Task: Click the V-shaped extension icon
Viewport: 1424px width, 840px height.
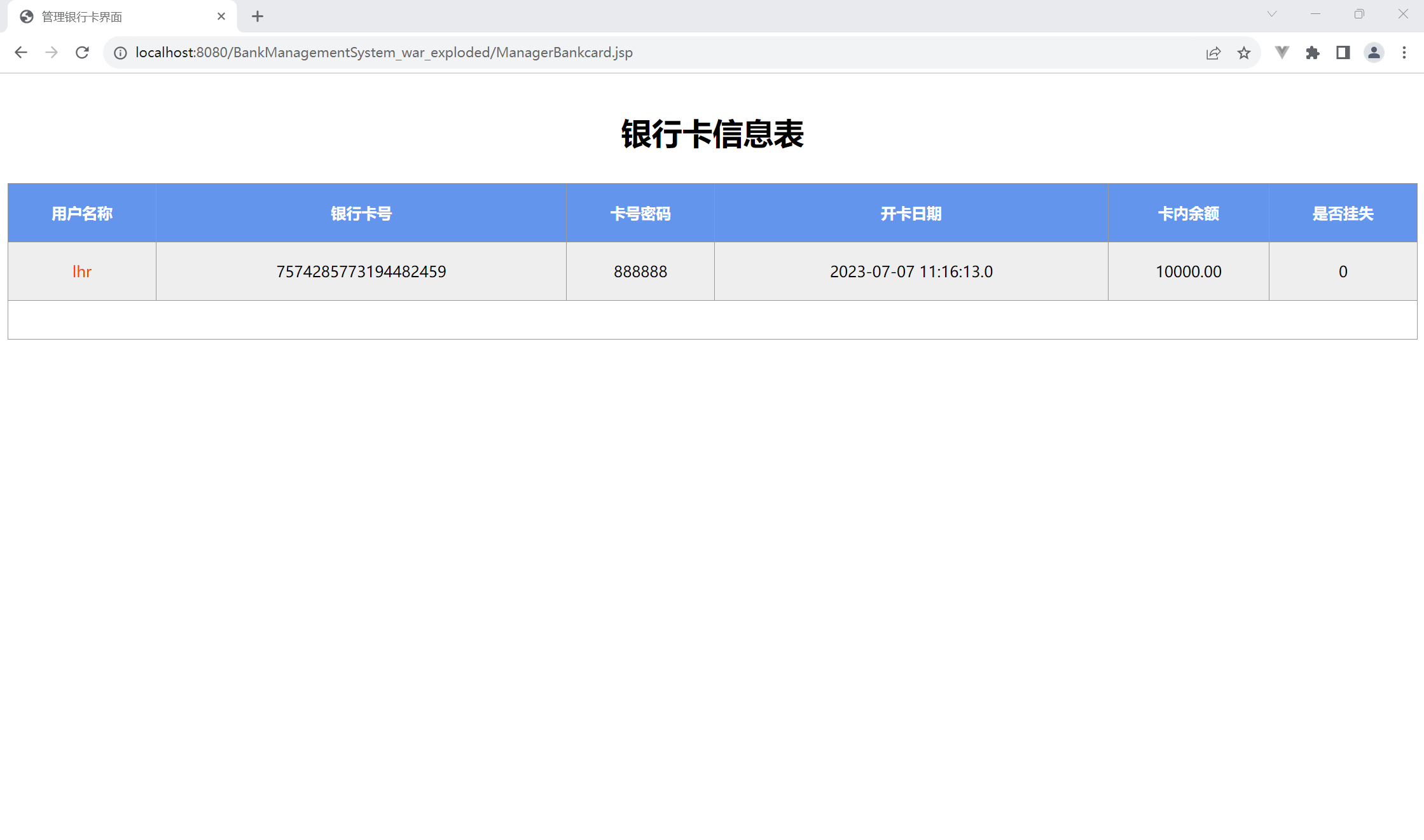Action: pyautogui.click(x=1282, y=53)
